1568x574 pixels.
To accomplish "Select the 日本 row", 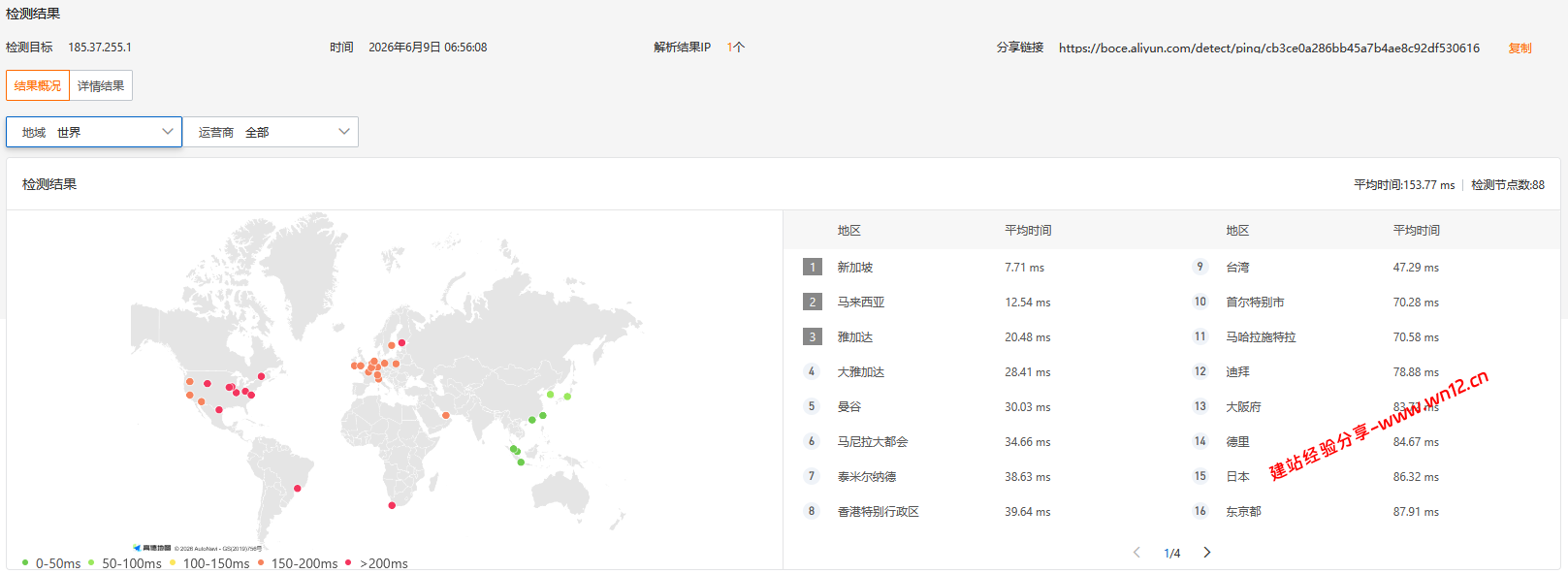I will pos(1365,476).
